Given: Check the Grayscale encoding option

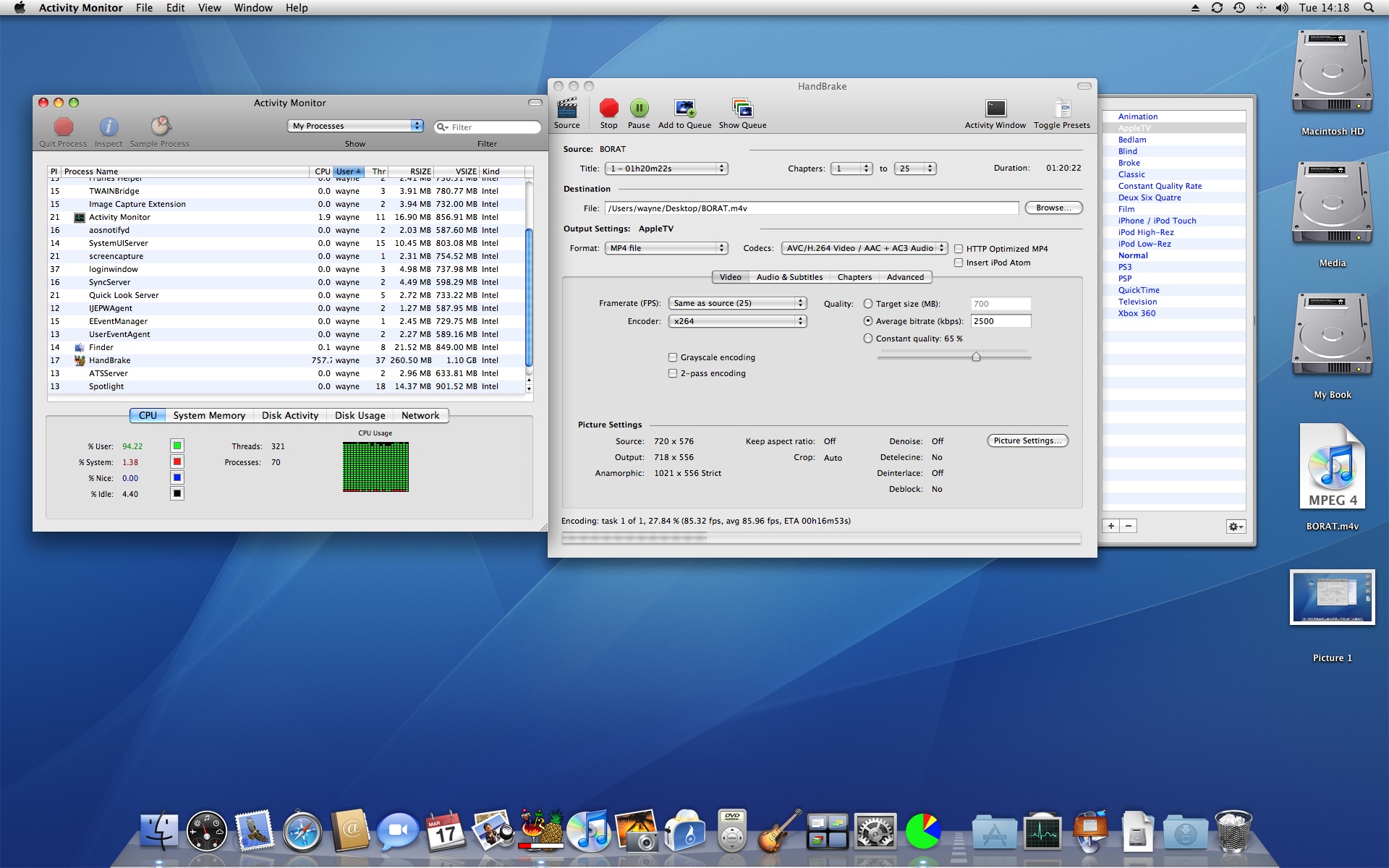Looking at the screenshot, I should (673, 357).
